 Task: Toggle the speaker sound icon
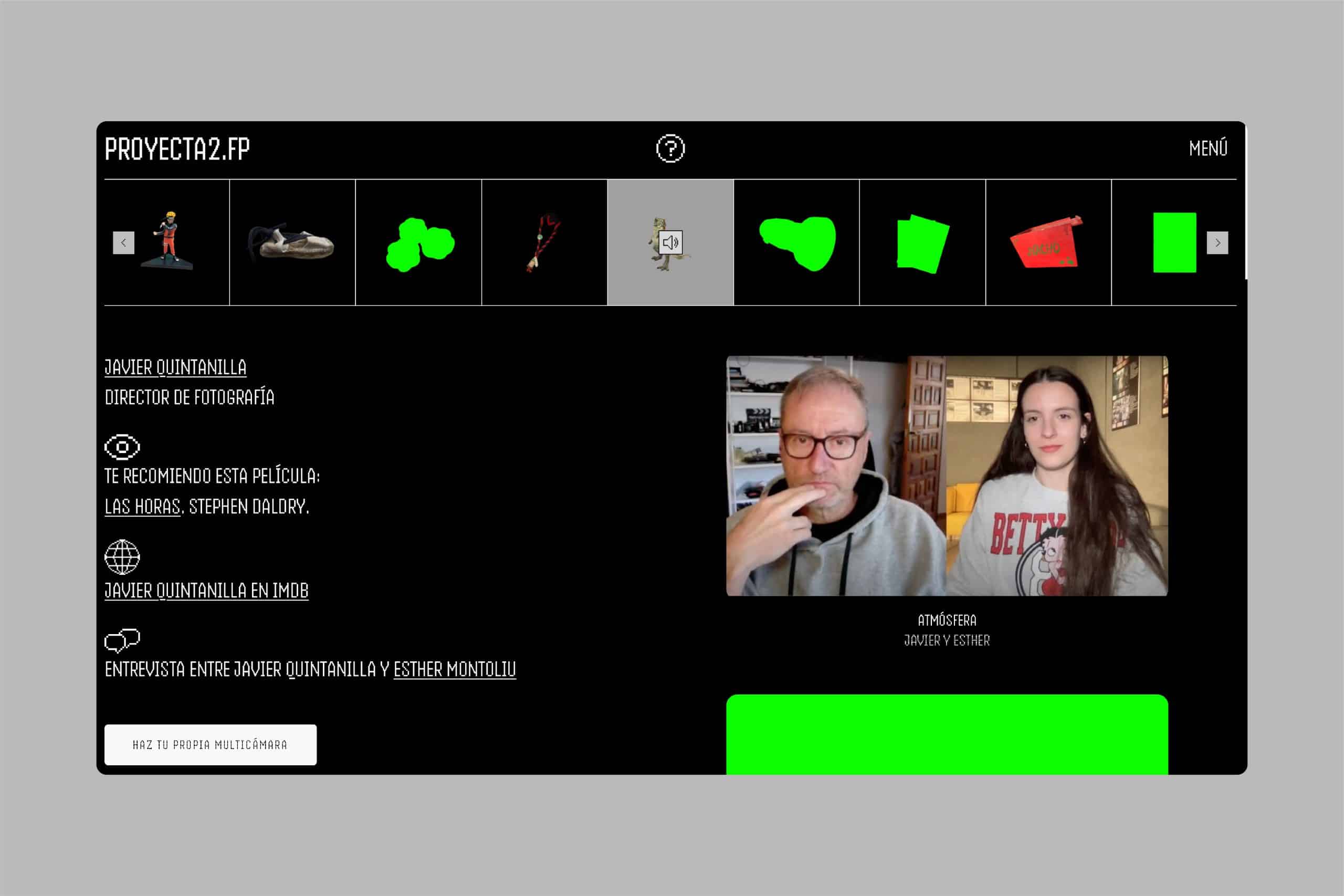[670, 243]
